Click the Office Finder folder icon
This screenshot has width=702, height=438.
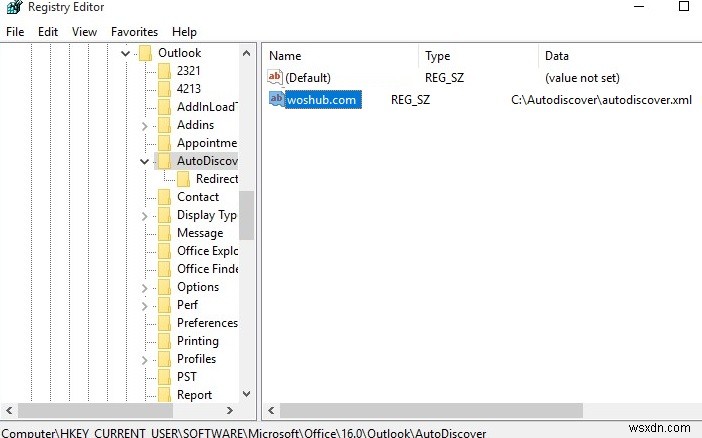pos(164,269)
